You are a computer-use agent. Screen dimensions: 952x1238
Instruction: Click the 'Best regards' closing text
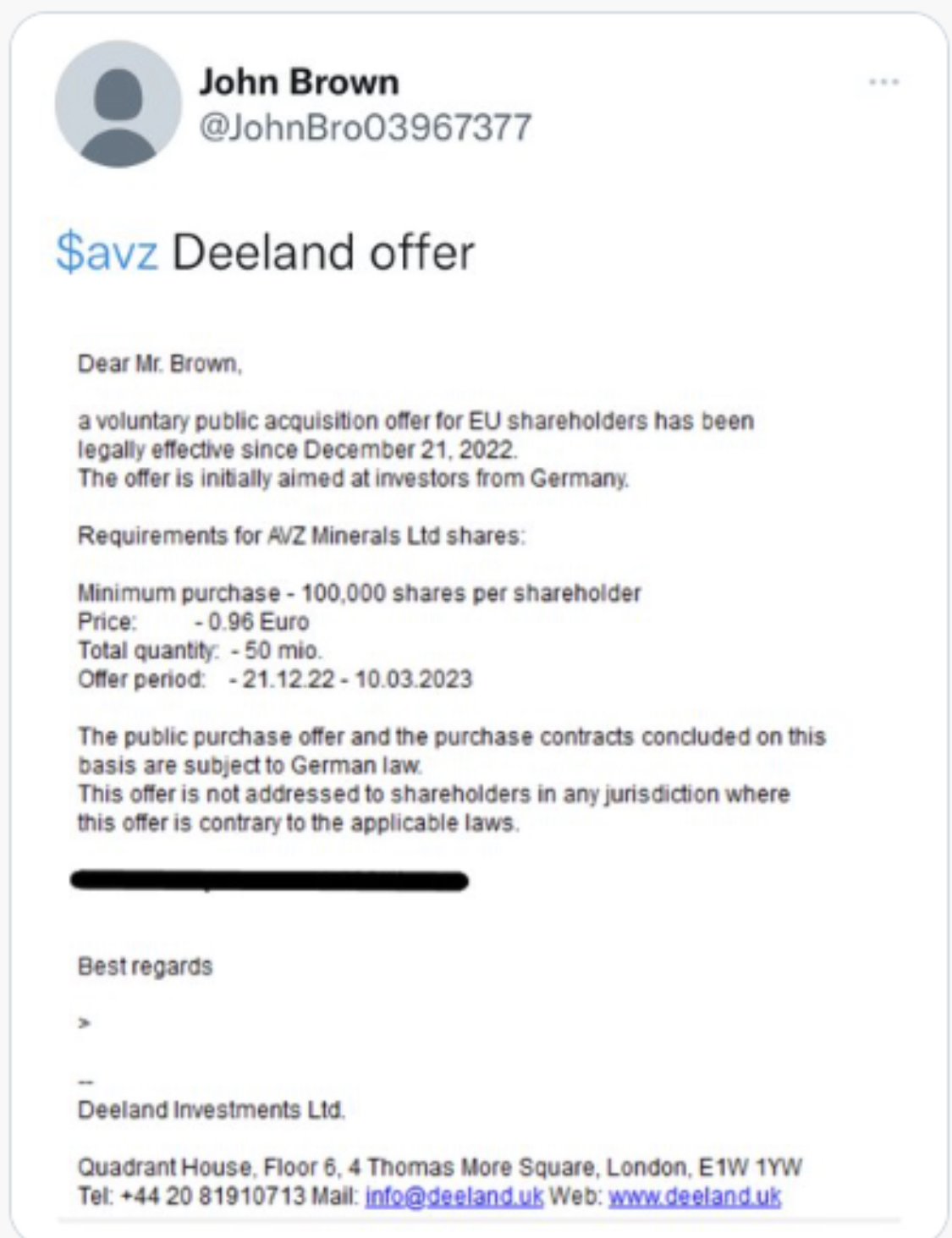pyautogui.click(x=145, y=966)
